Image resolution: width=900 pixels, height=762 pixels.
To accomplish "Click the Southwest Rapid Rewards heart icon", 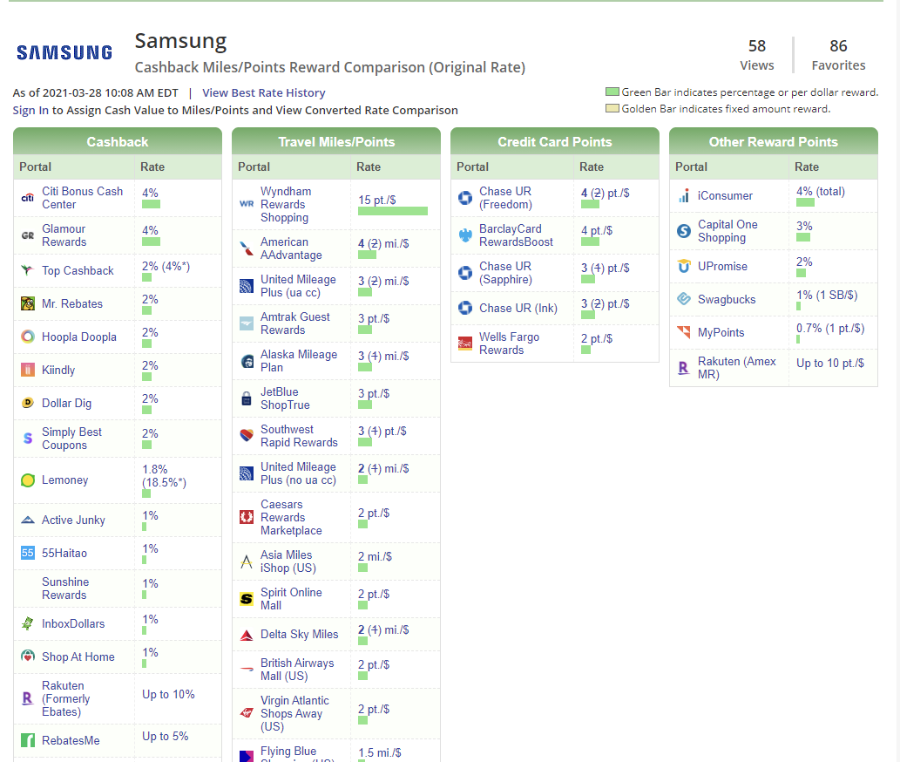I will tap(246, 436).
